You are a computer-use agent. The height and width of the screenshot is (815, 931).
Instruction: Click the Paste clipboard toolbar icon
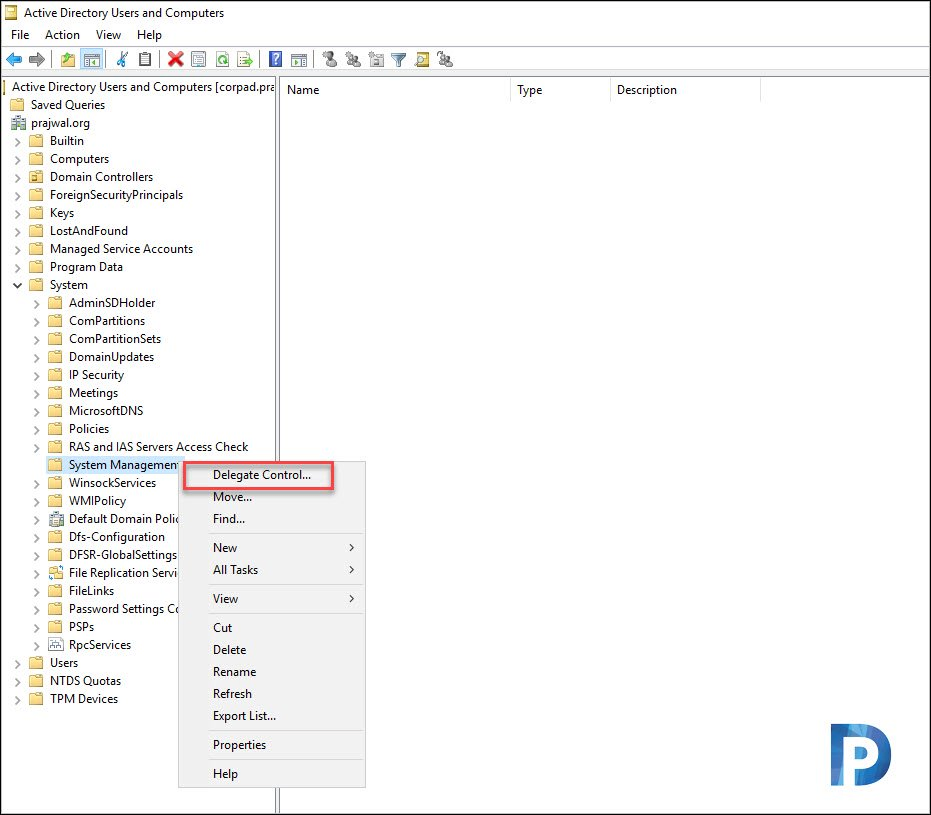144,59
